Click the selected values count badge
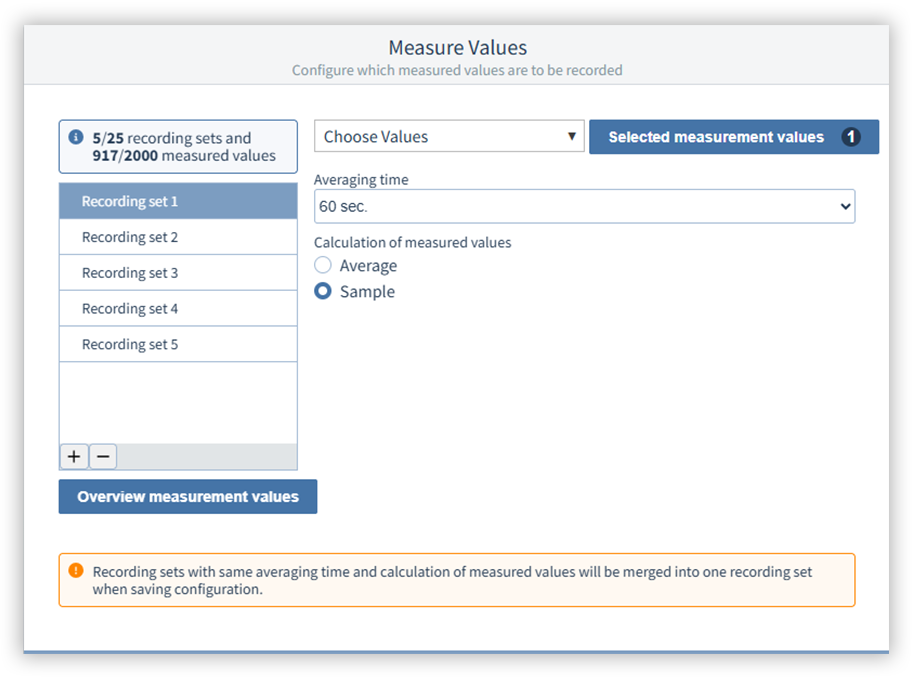The width and height of the screenshot is (912, 677). 851,137
